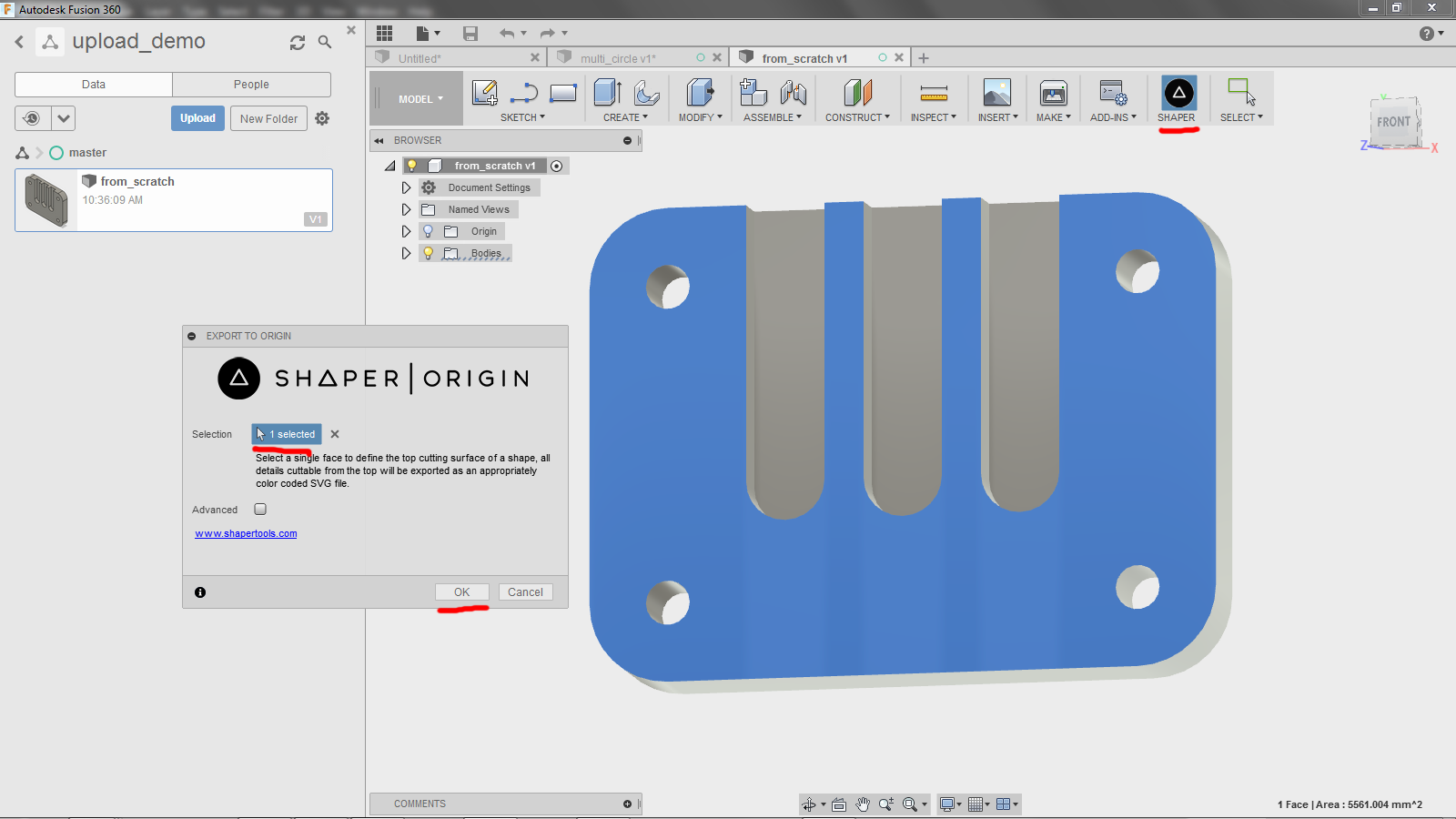
Task: Open the version history dropdown arrow
Action: [x=63, y=118]
